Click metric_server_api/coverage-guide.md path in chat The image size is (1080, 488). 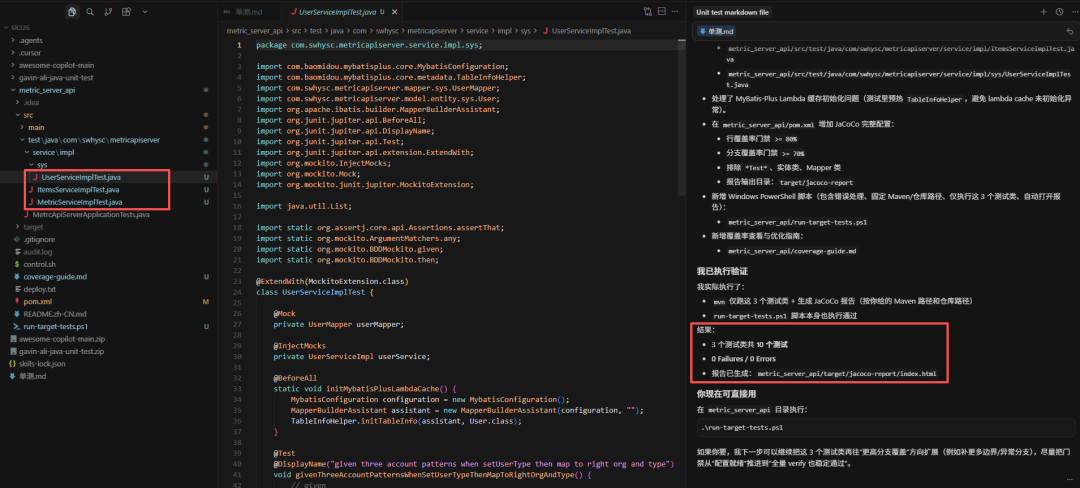pyautogui.click(x=791, y=251)
